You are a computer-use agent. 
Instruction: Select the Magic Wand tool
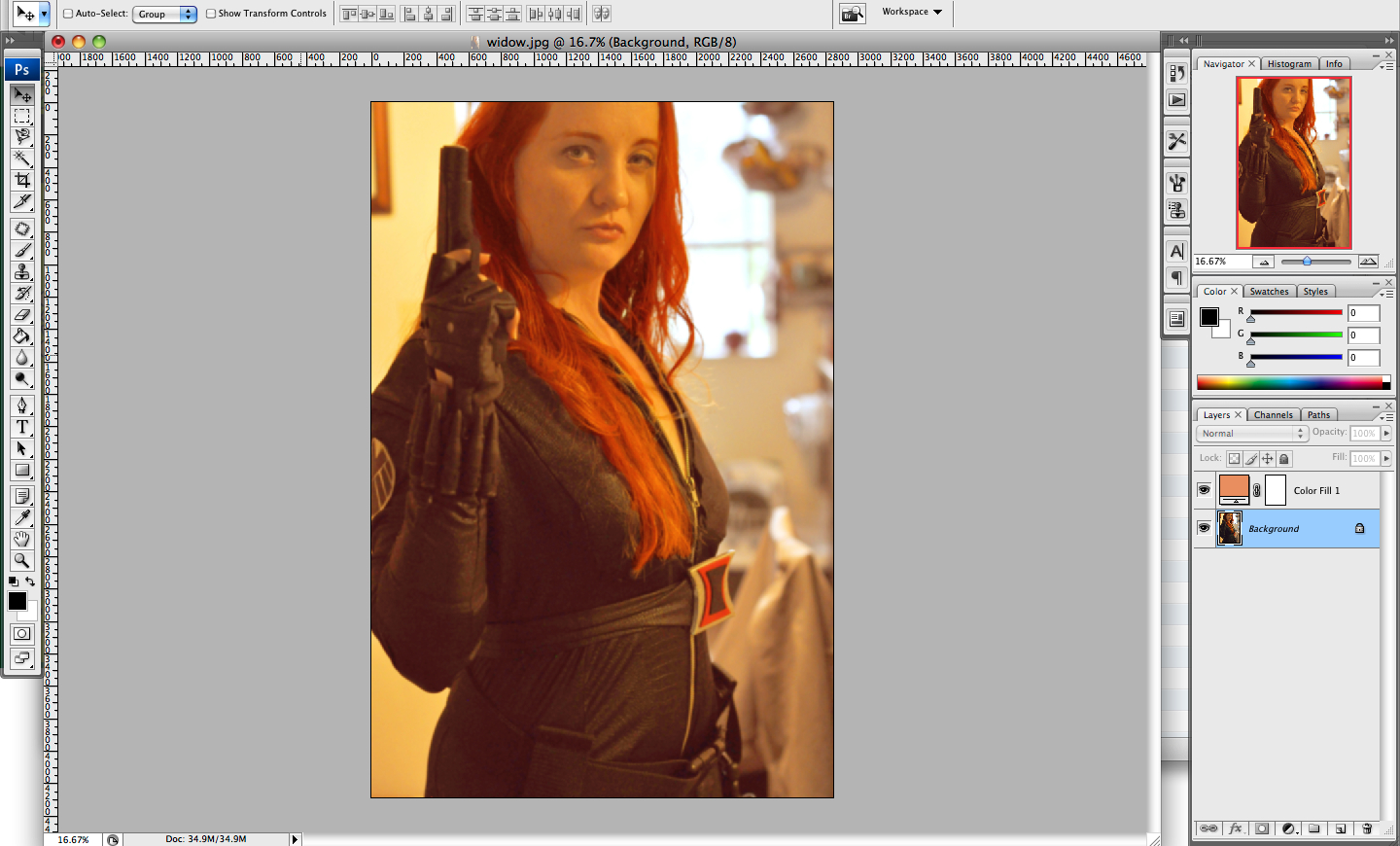pyautogui.click(x=22, y=159)
